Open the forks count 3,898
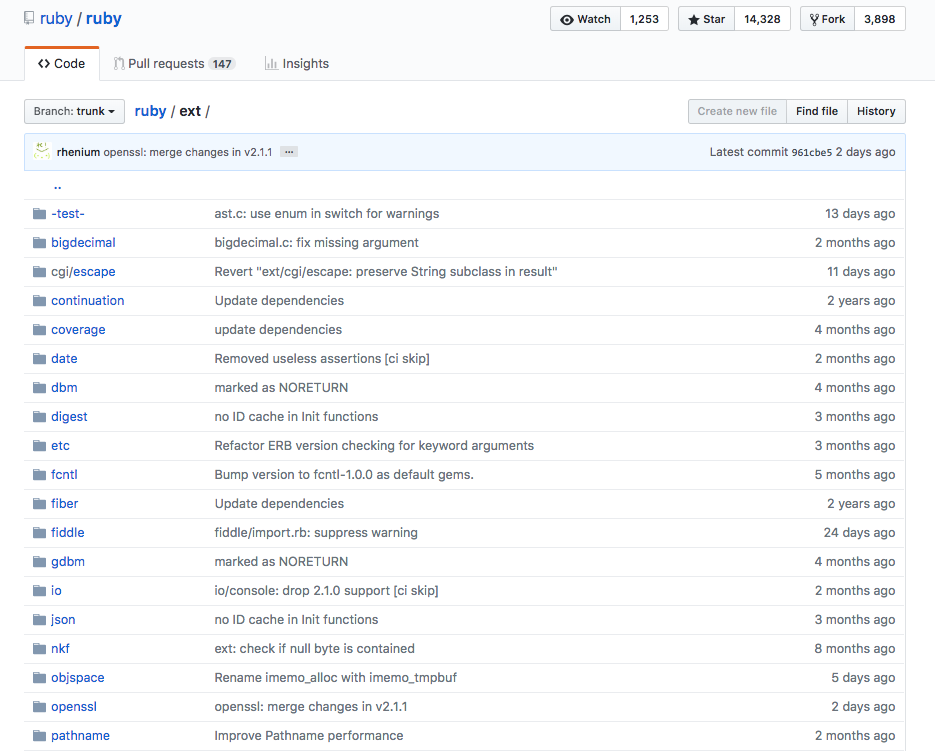 [x=880, y=19]
